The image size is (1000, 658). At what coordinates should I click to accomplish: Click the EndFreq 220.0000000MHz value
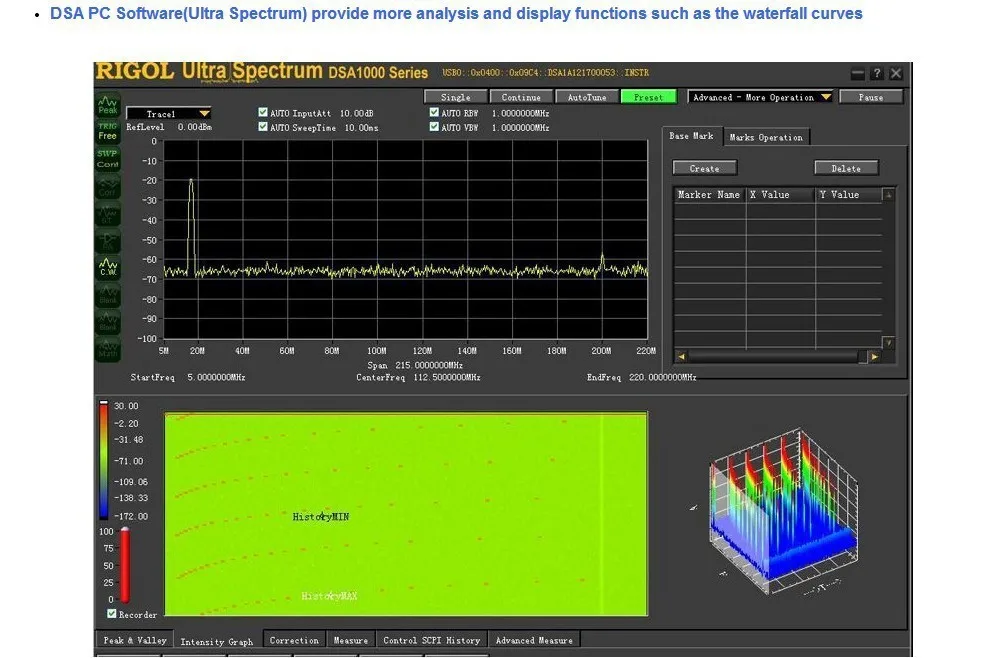663,377
